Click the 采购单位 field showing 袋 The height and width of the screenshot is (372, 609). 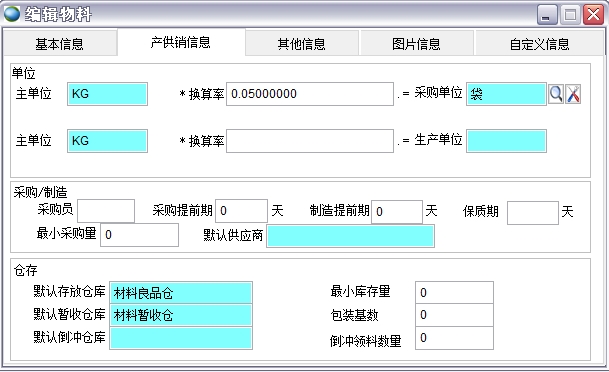tap(506, 94)
